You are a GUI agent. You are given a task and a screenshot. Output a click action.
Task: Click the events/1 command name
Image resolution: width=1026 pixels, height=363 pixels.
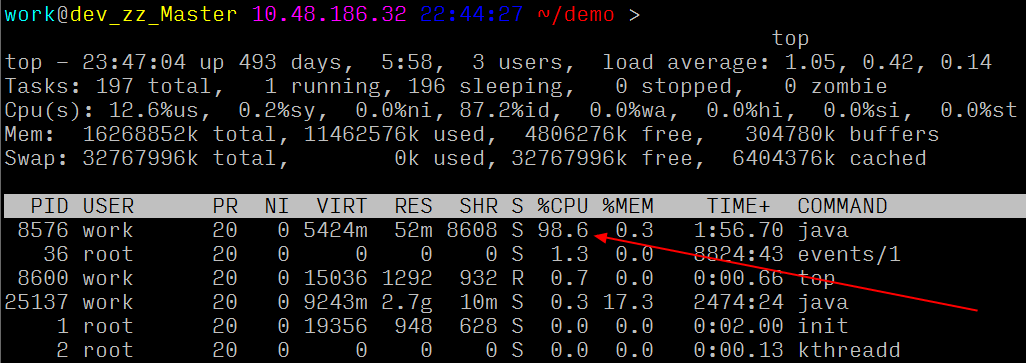pos(849,254)
